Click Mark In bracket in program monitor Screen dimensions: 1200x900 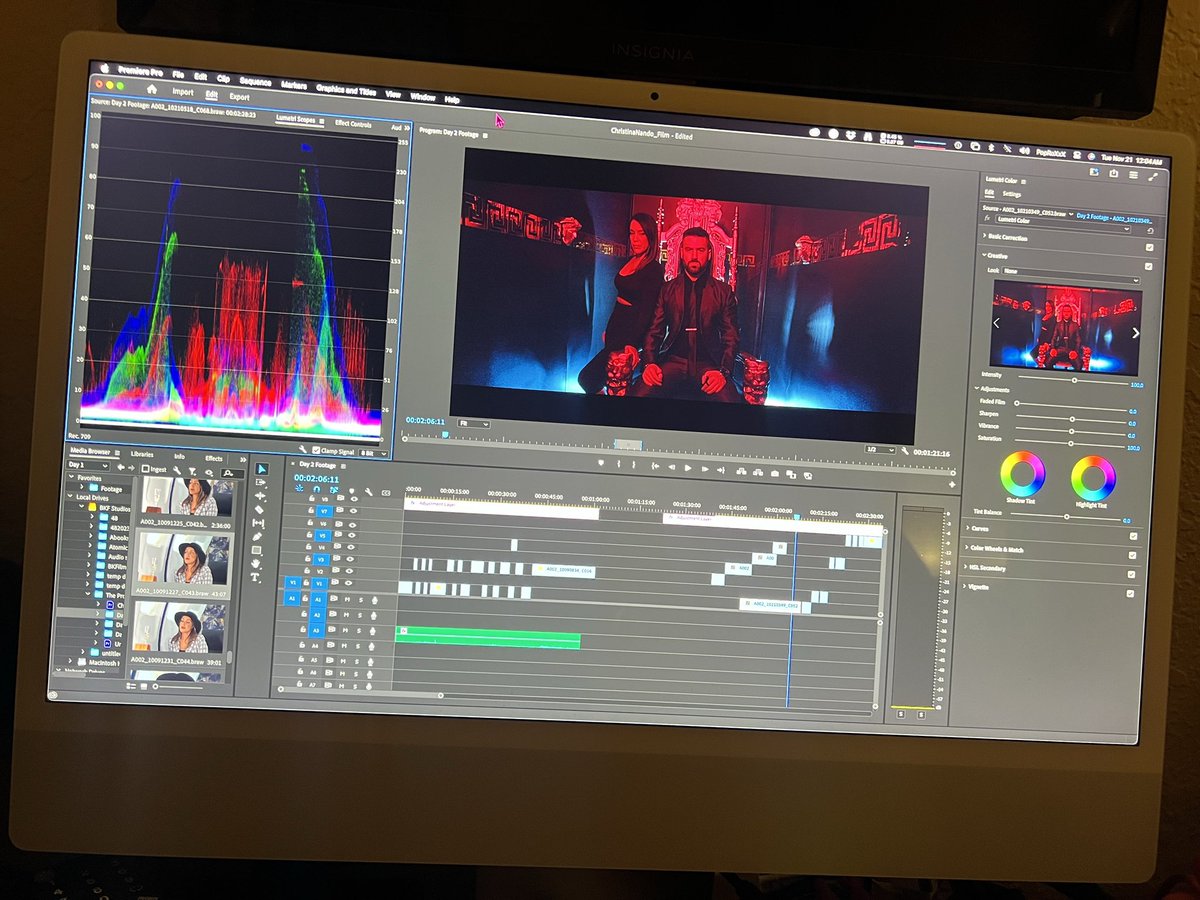[618, 464]
